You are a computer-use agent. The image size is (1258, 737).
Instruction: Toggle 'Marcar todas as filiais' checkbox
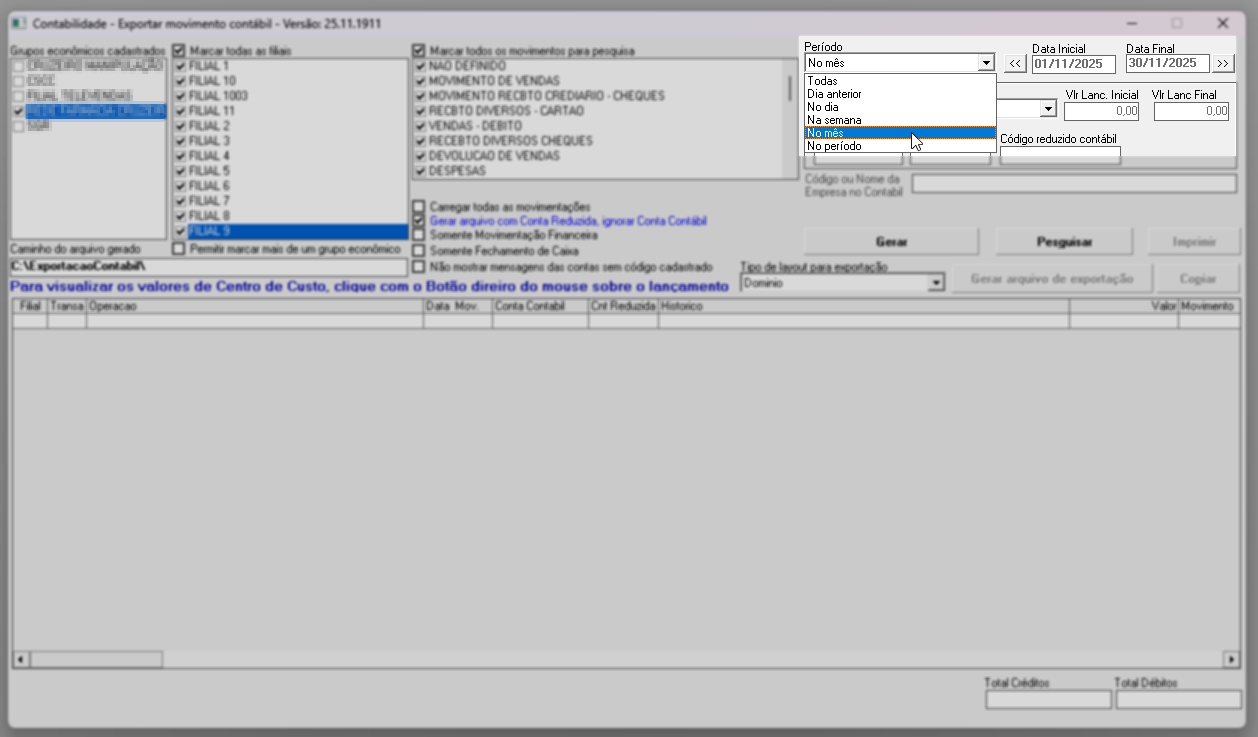point(179,50)
